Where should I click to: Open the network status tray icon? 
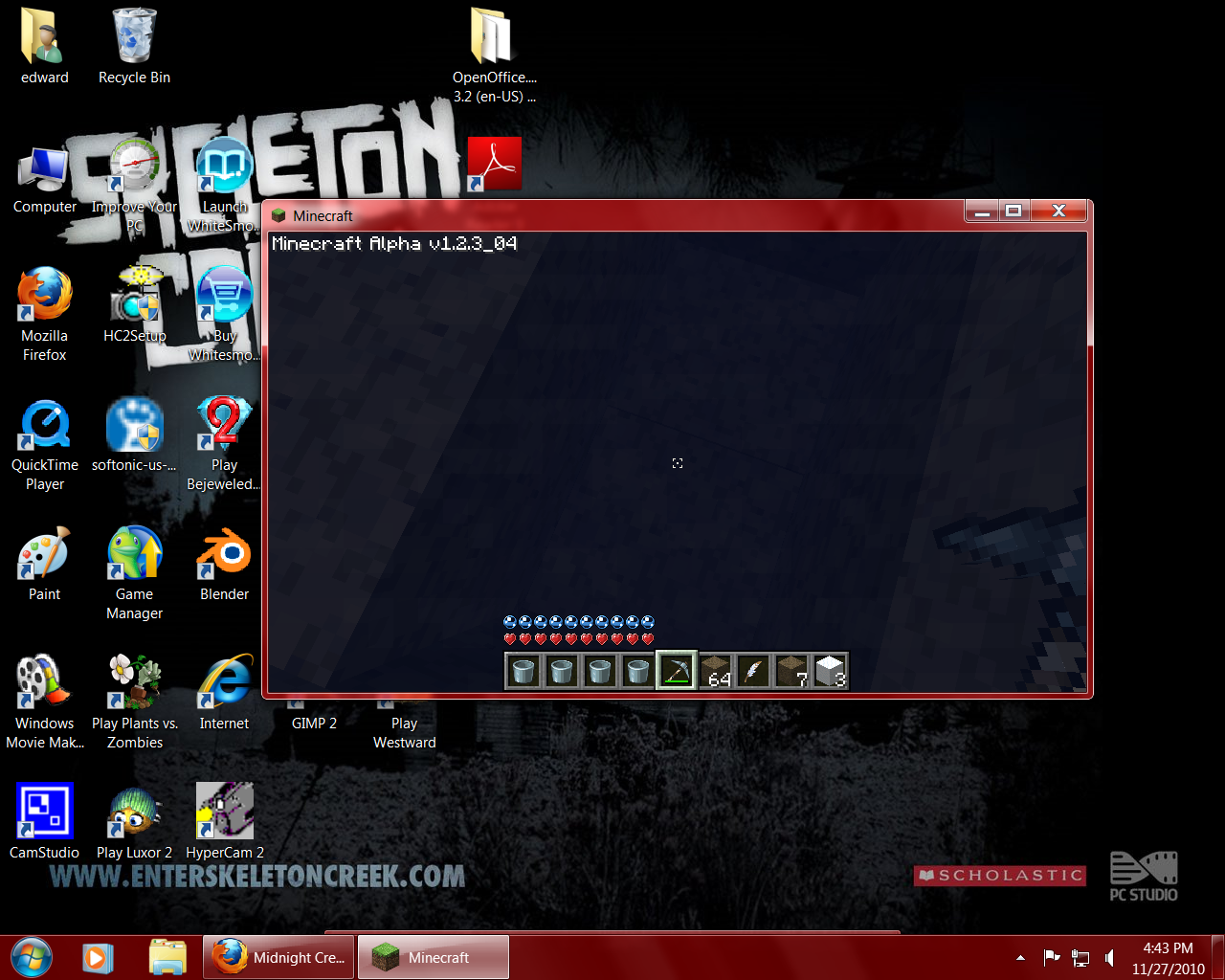click(1080, 957)
